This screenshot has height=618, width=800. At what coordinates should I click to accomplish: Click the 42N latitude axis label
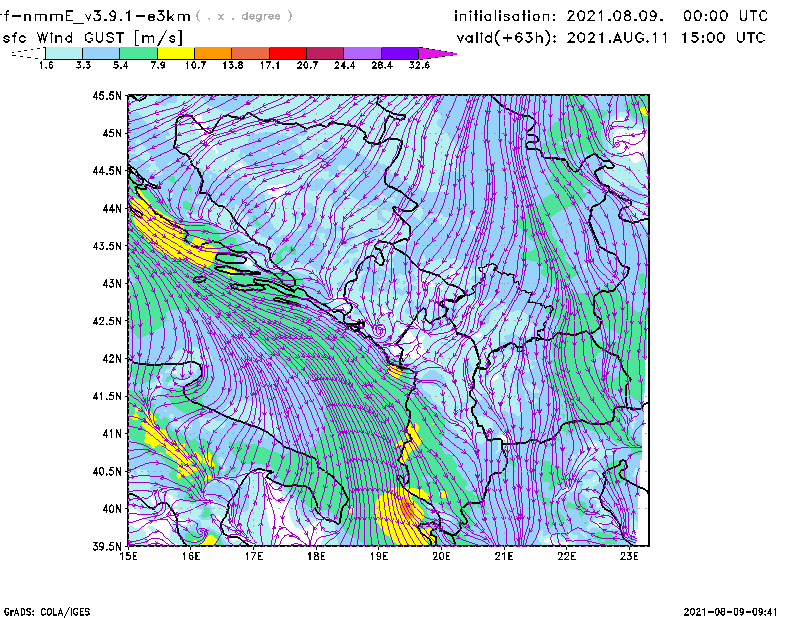tap(110, 358)
